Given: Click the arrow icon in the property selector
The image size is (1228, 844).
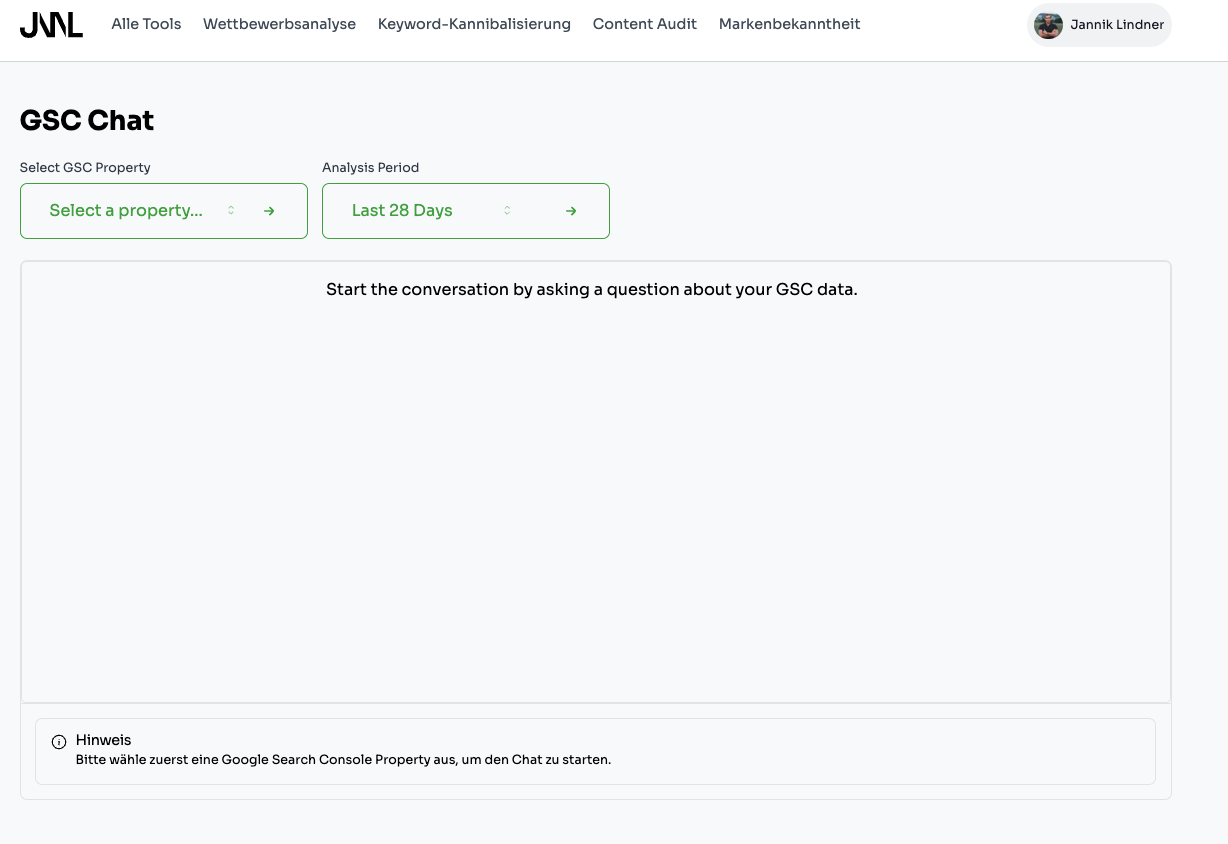Looking at the screenshot, I should [x=269, y=210].
